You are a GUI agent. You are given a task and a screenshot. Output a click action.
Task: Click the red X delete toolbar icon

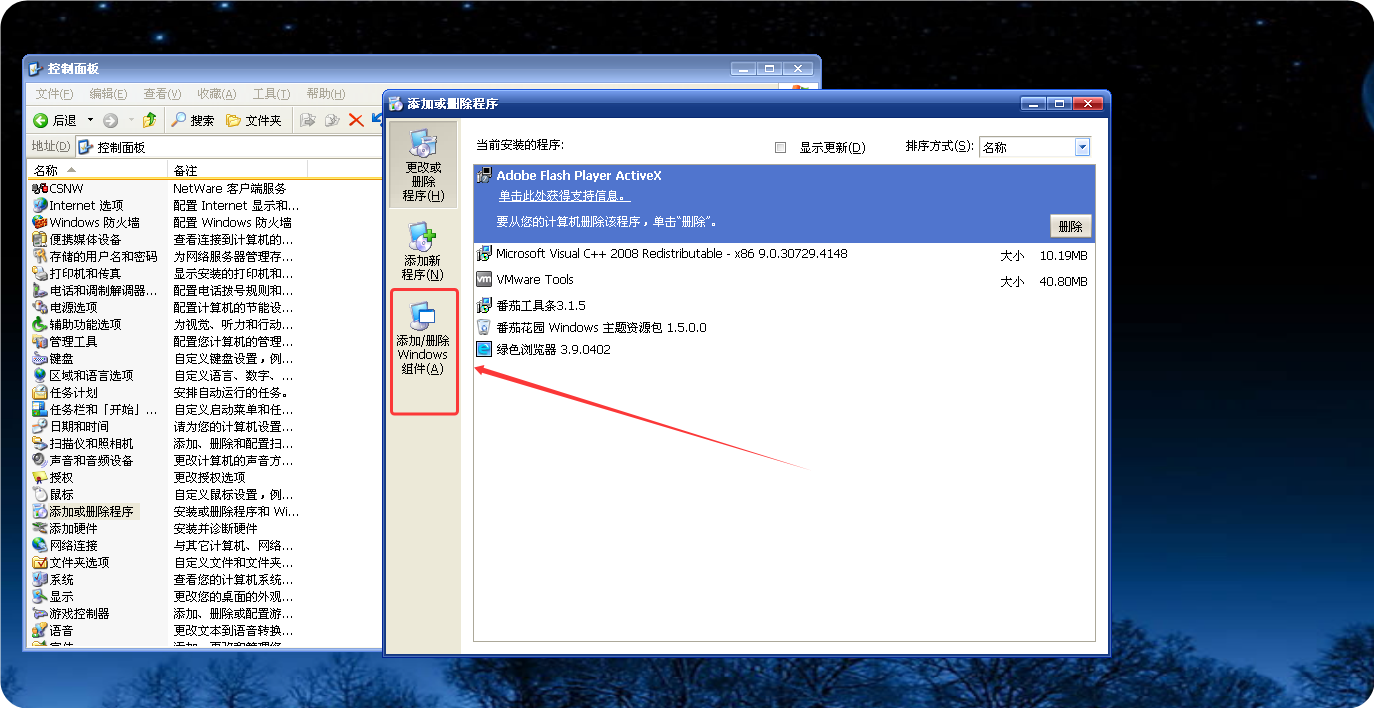[x=356, y=120]
